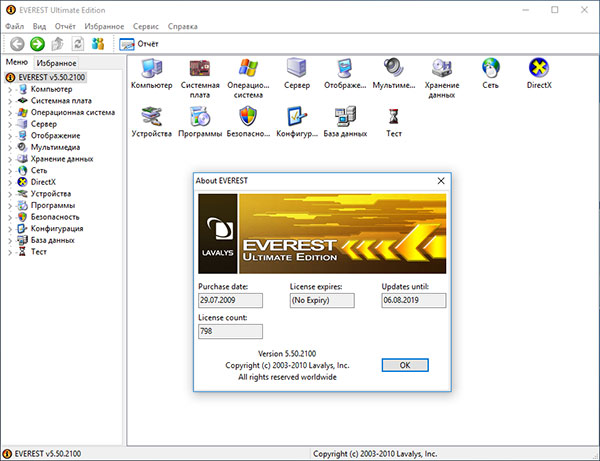This screenshot has width=600, height=461.
Task: Expand the Отображение tree node
Action: pyautogui.click(x=10, y=136)
